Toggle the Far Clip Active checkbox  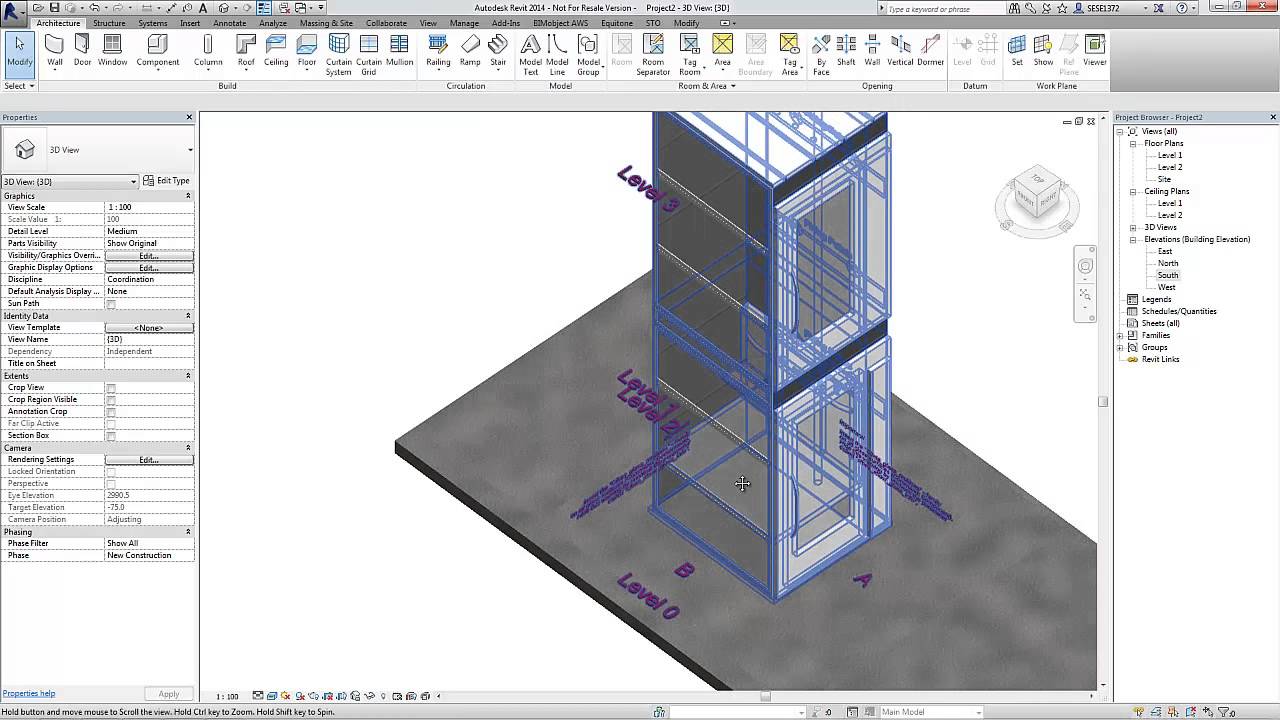(111, 424)
